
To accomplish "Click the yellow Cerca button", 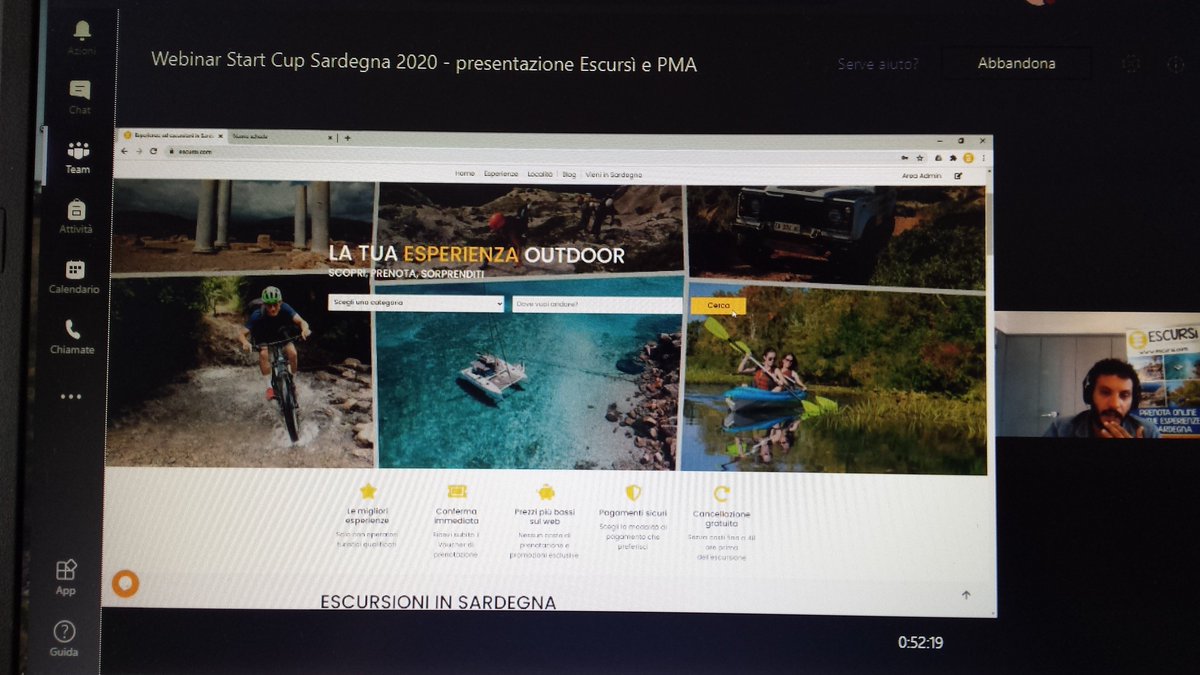I will 717,305.
